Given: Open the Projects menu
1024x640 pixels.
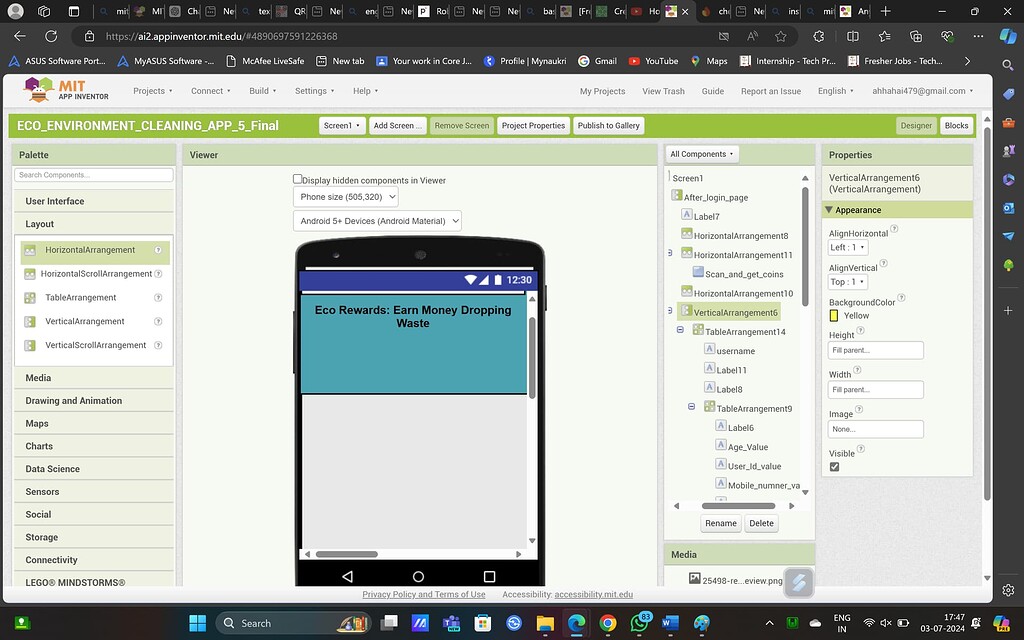Looking at the screenshot, I should point(150,90).
